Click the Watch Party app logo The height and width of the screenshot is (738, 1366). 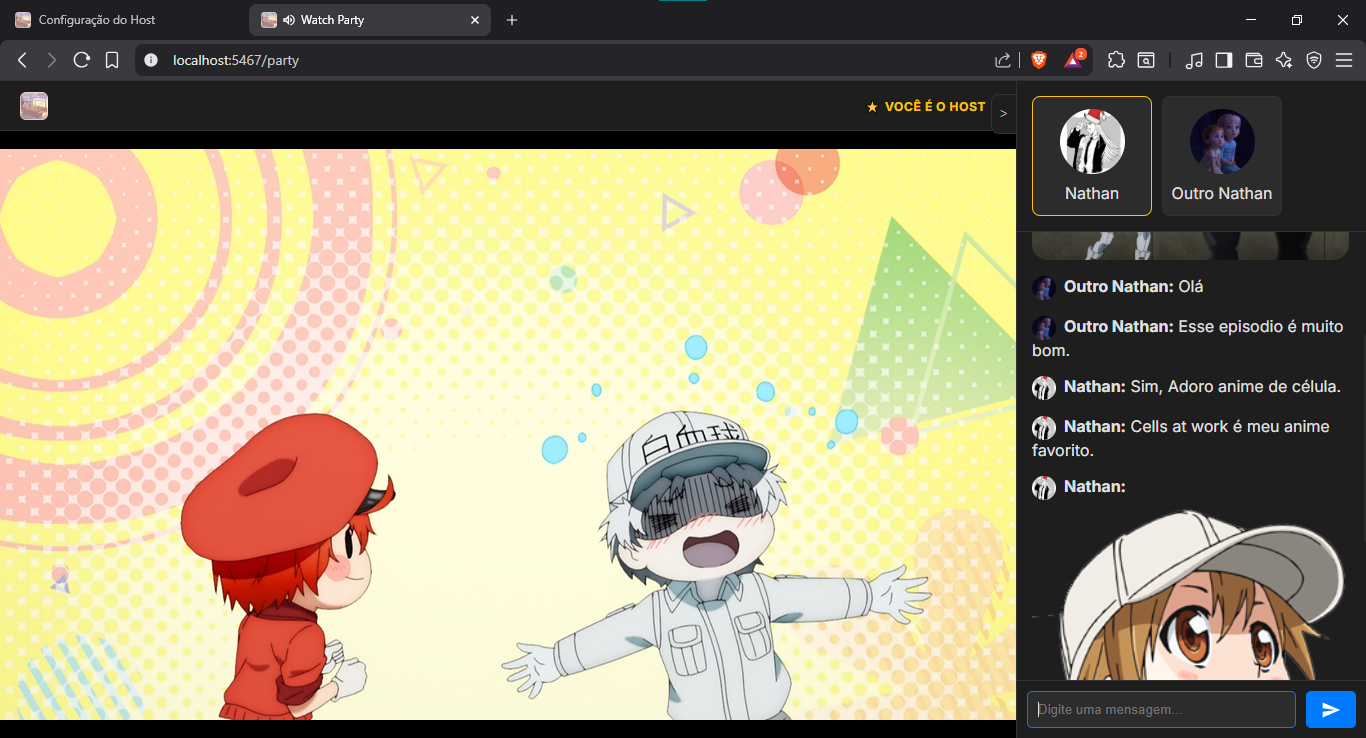pyautogui.click(x=34, y=106)
